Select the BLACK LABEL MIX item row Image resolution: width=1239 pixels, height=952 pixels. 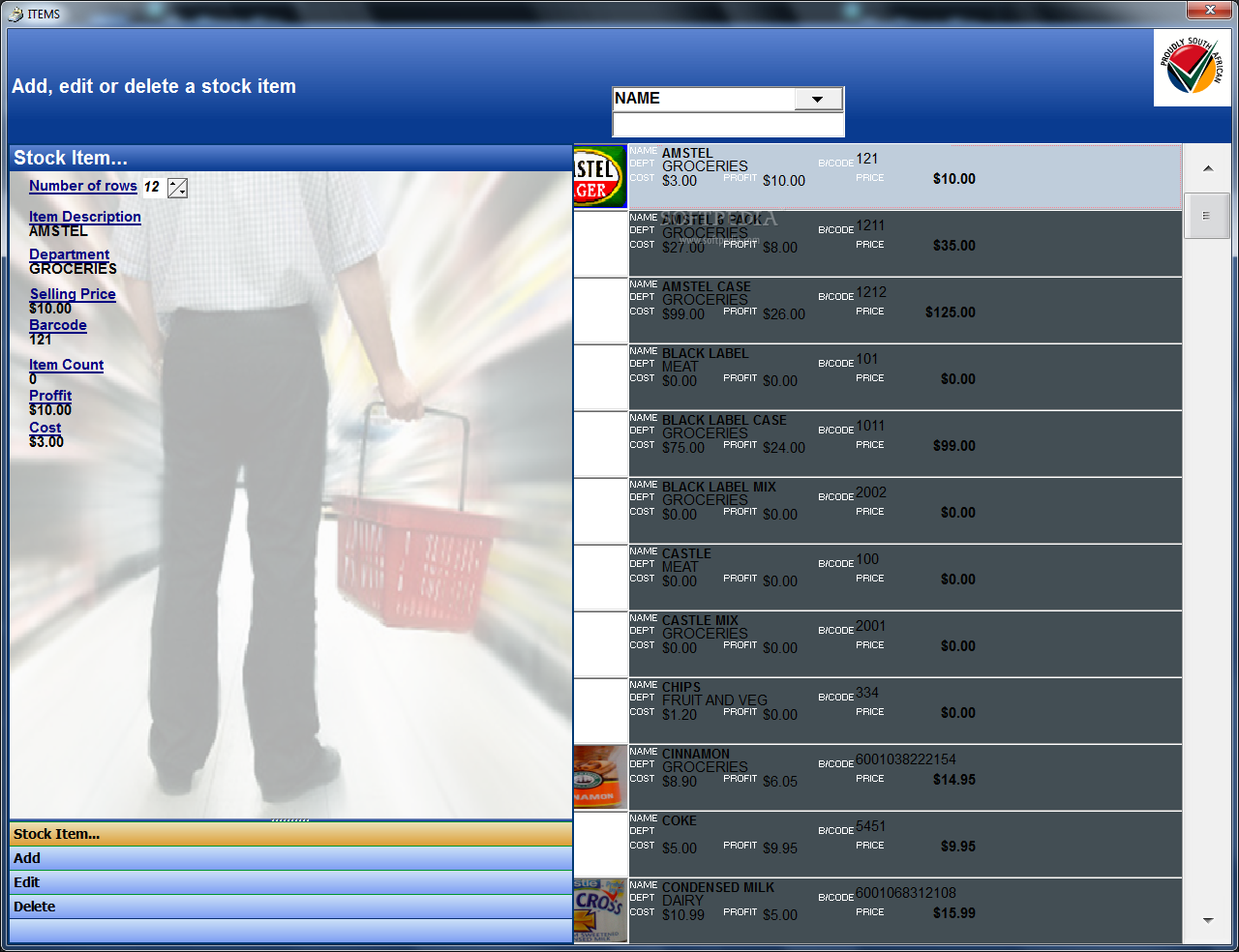click(878, 511)
